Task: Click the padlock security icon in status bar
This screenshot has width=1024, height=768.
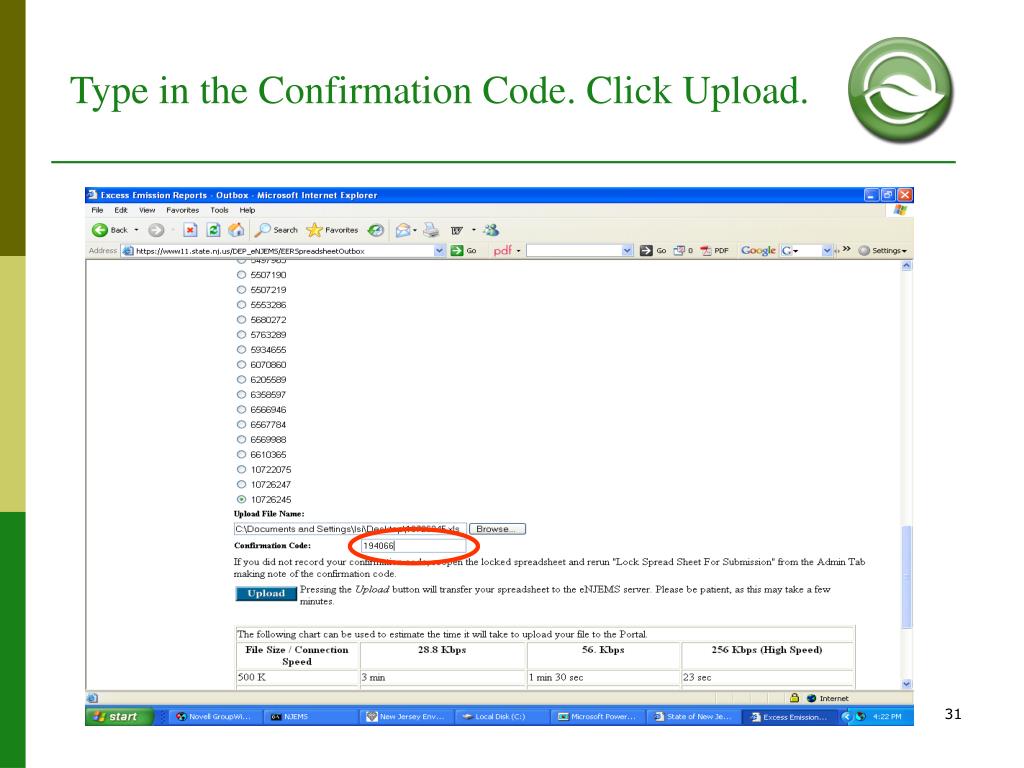Action: pyautogui.click(x=794, y=698)
